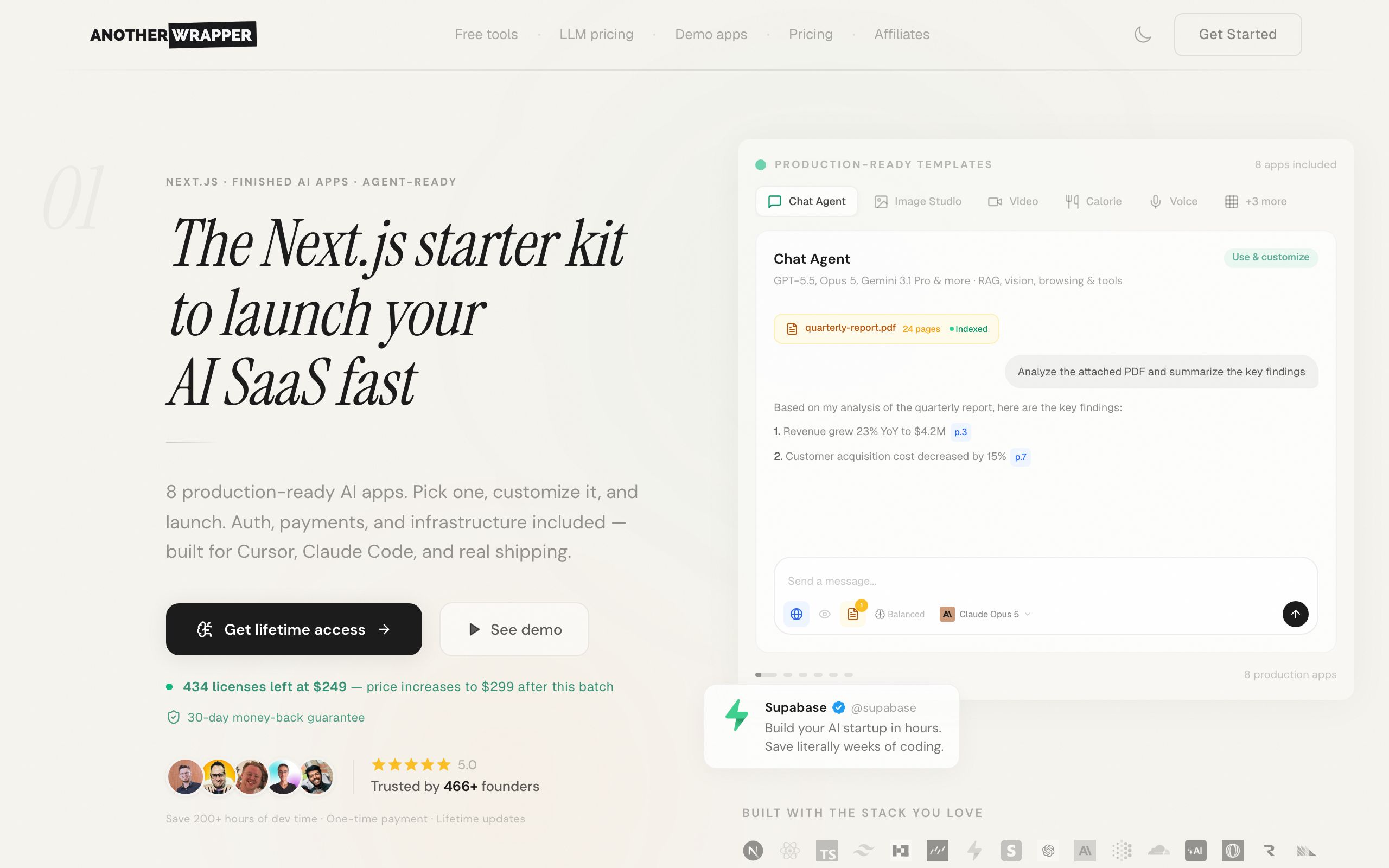The image size is (1389, 868).
Task: Switch to the Image Studio tab
Action: tap(917, 201)
